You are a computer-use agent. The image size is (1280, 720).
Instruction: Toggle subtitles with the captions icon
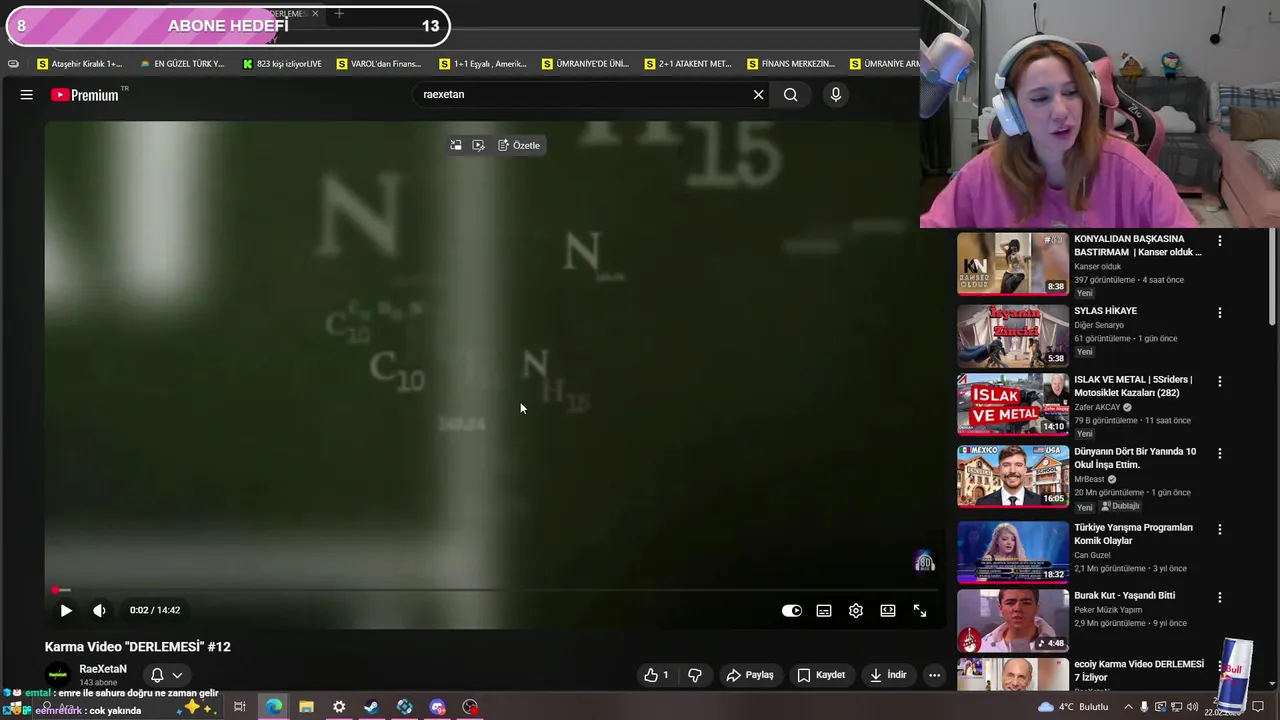coord(824,611)
